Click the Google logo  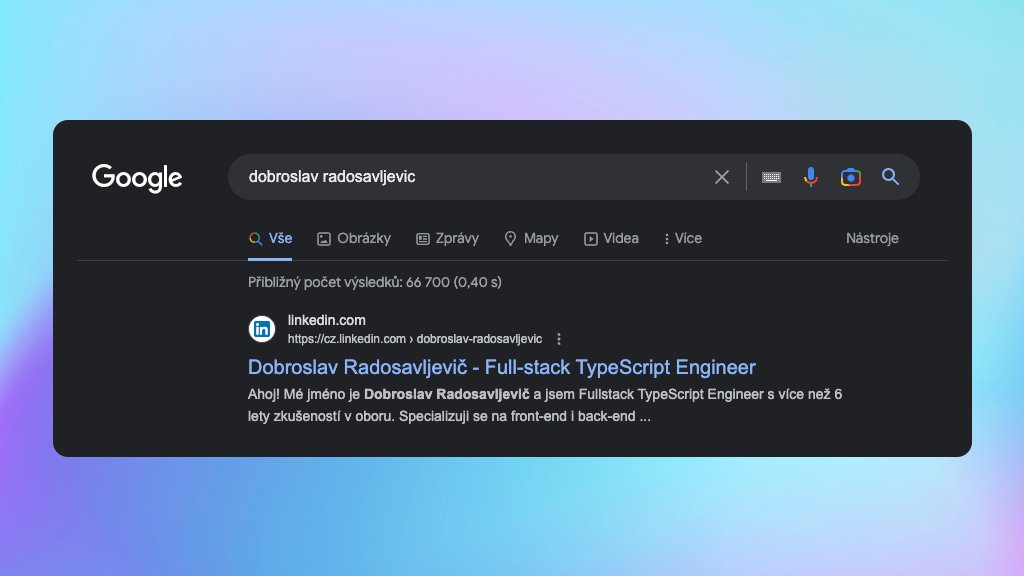tap(137, 178)
